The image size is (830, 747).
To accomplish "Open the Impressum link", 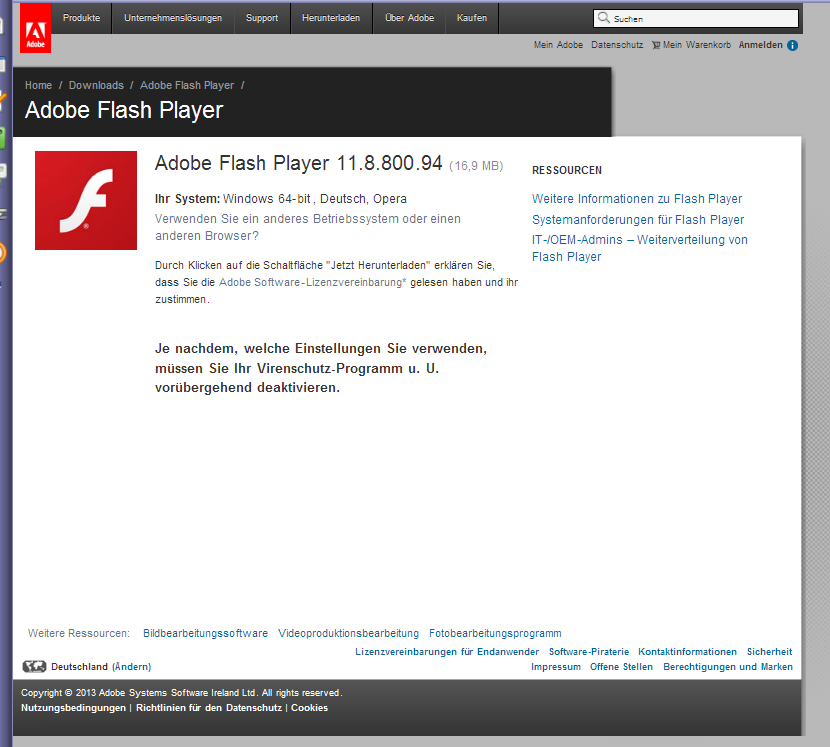I will coord(556,667).
